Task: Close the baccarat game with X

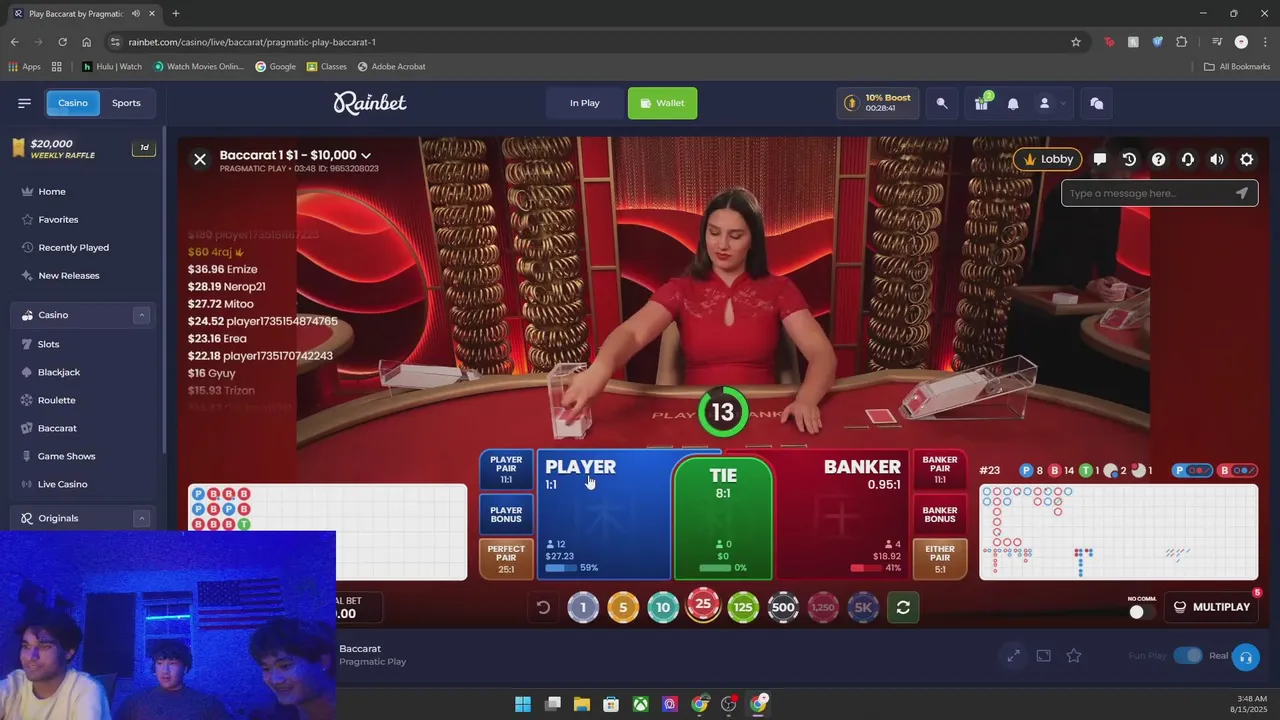Action: click(200, 159)
